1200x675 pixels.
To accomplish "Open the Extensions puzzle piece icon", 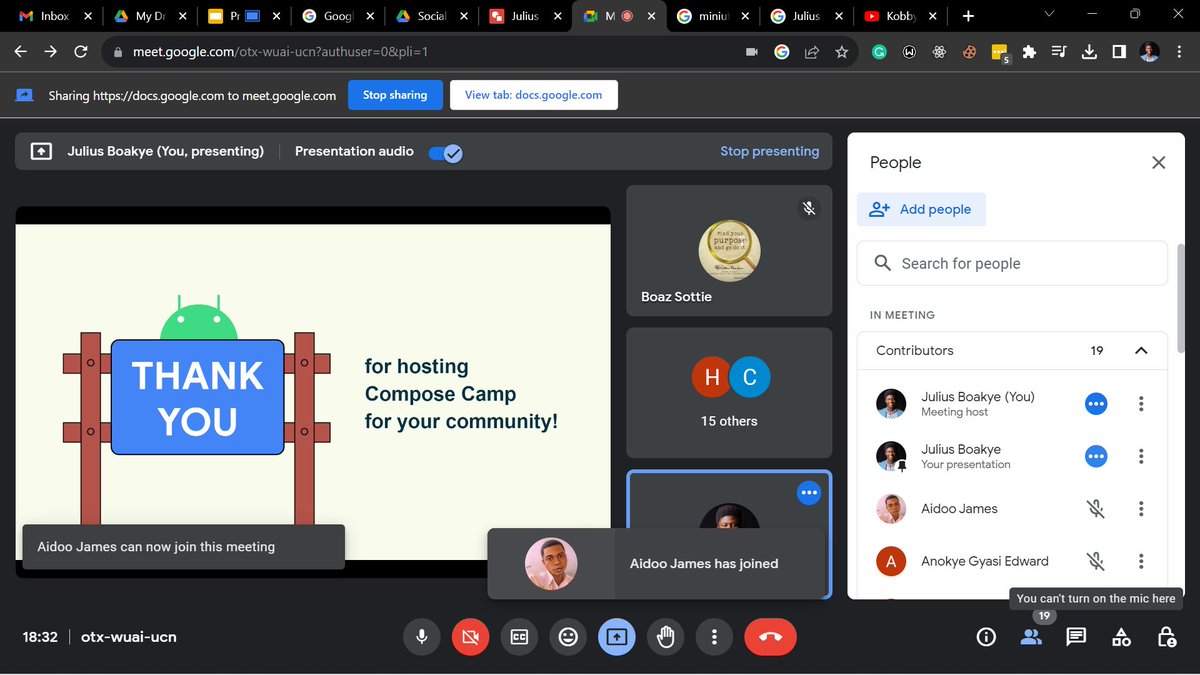I will point(1029,52).
